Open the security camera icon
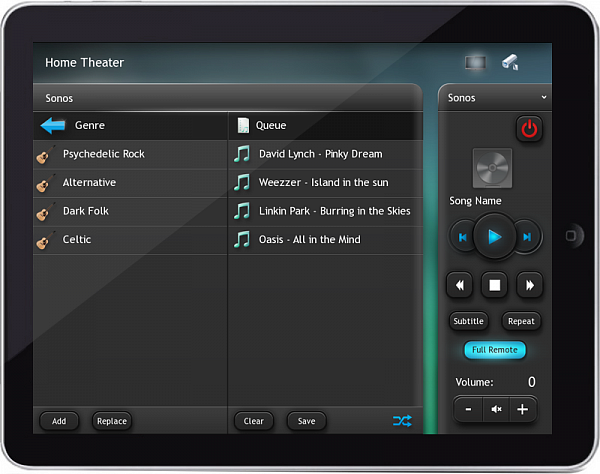The height and width of the screenshot is (474, 600). click(510, 62)
